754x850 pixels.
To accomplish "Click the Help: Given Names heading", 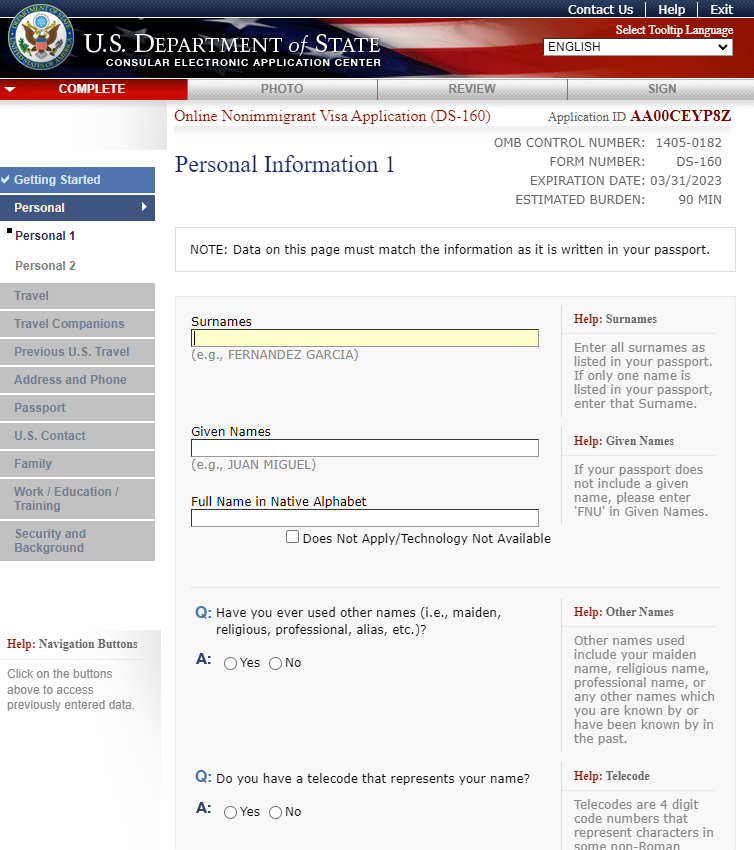I will (624, 441).
